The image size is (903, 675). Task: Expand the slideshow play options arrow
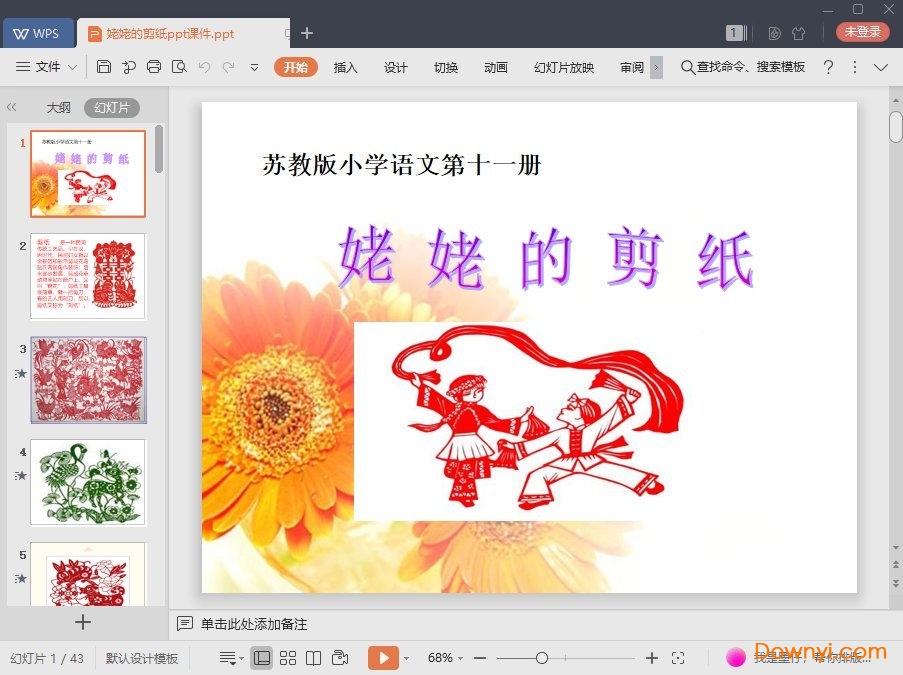coord(404,658)
